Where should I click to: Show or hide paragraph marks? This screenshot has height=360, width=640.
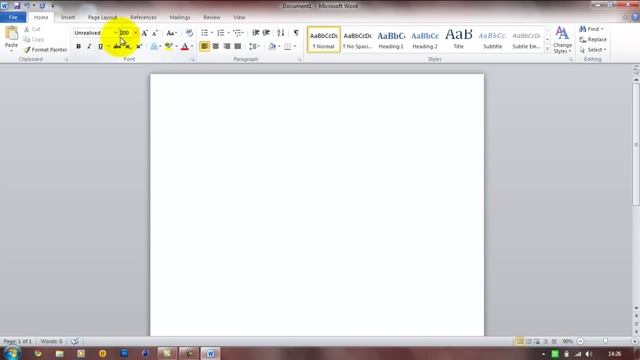296,33
